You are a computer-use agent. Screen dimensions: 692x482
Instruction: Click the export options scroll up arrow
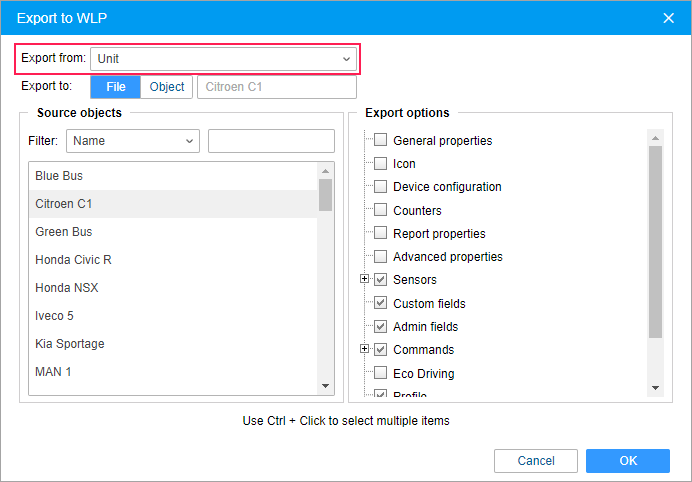[655, 138]
